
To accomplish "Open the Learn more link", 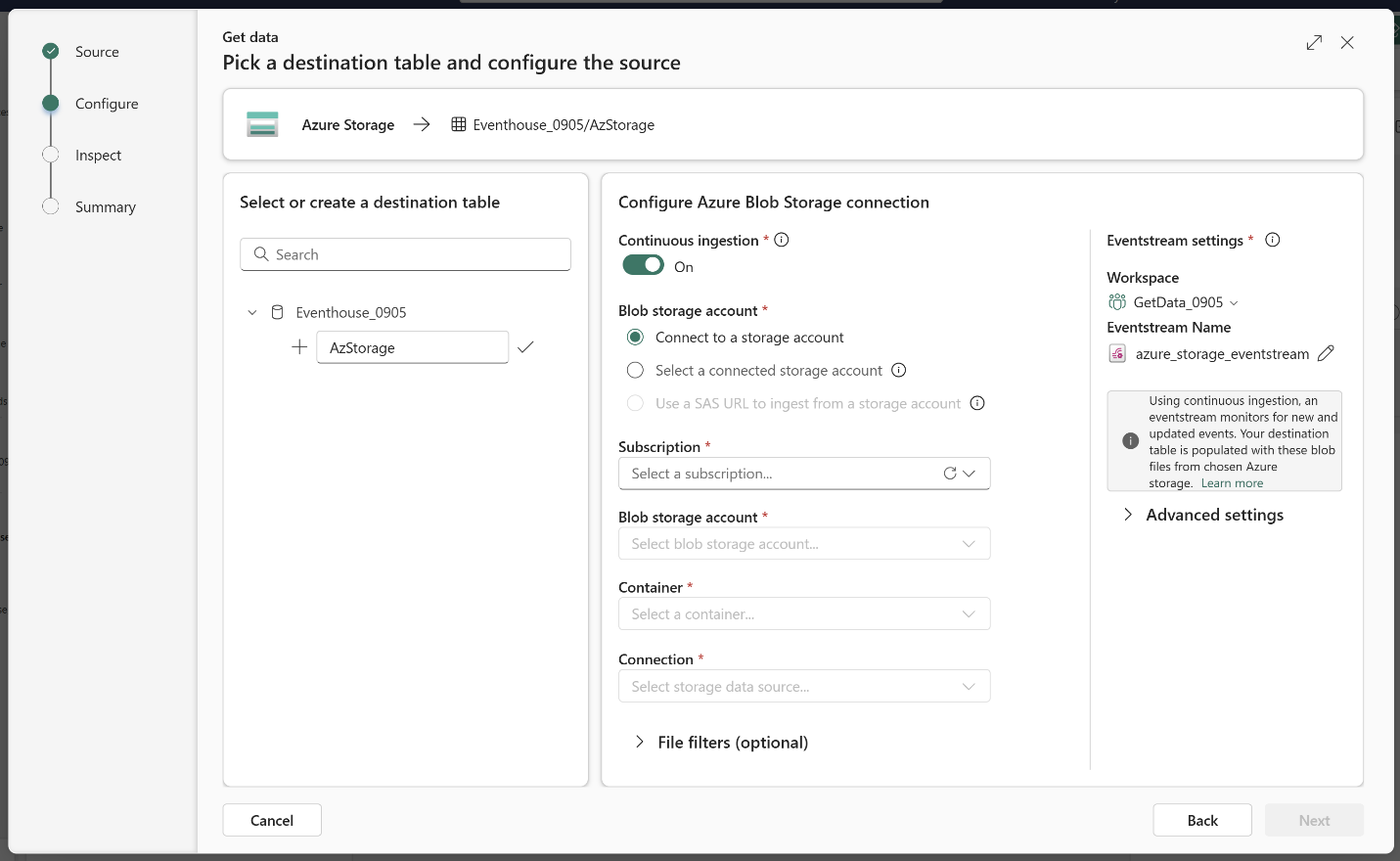I will pos(1232,483).
